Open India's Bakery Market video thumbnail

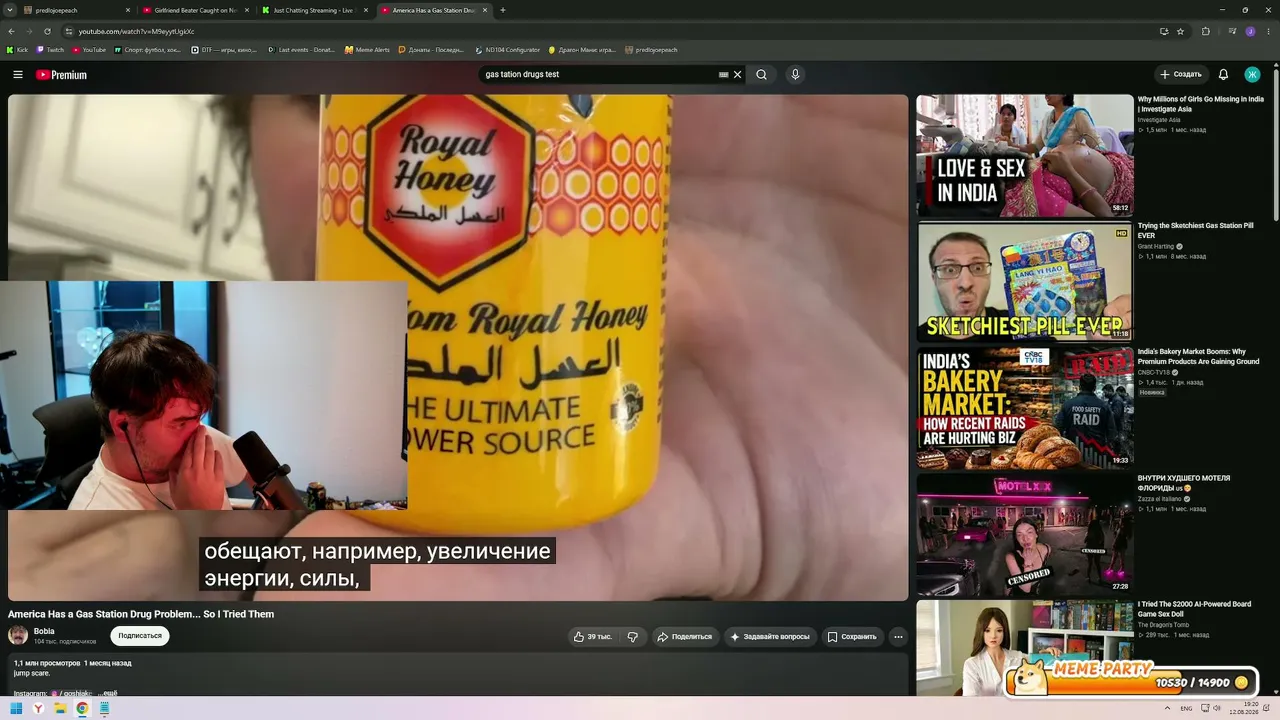pyautogui.click(x=1025, y=408)
